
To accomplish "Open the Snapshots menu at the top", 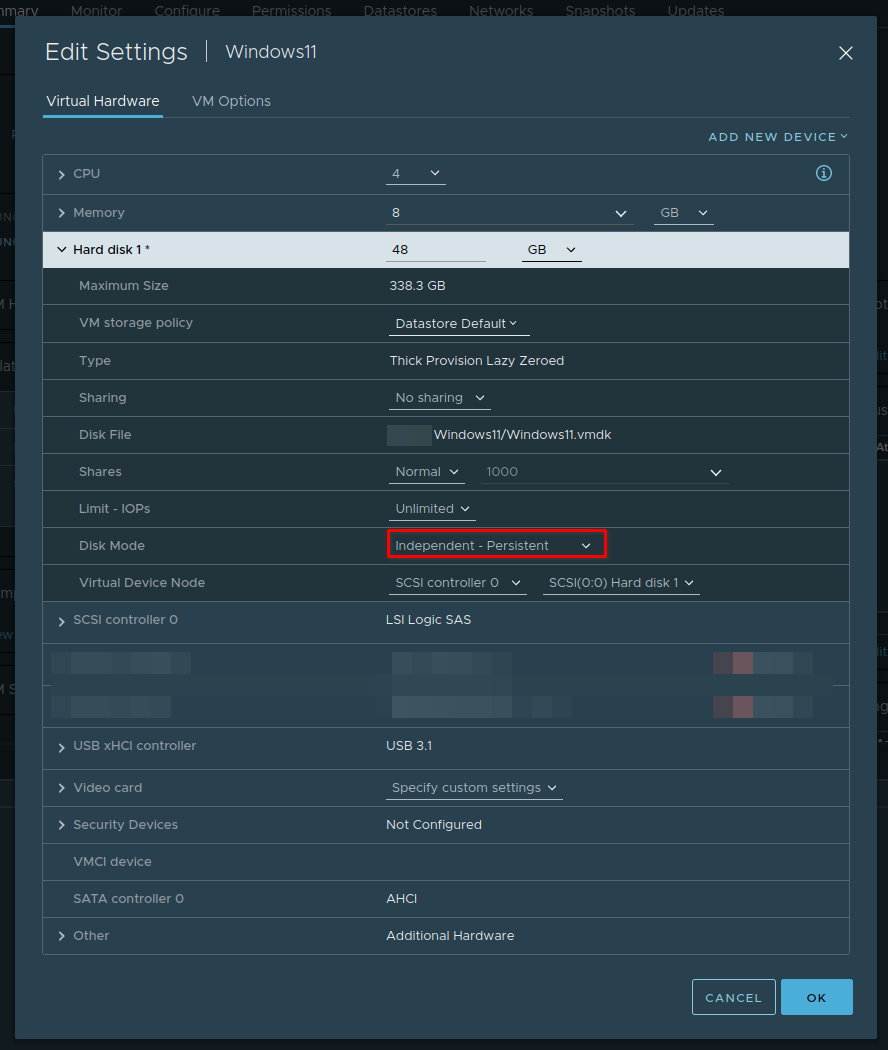I will (x=600, y=11).
